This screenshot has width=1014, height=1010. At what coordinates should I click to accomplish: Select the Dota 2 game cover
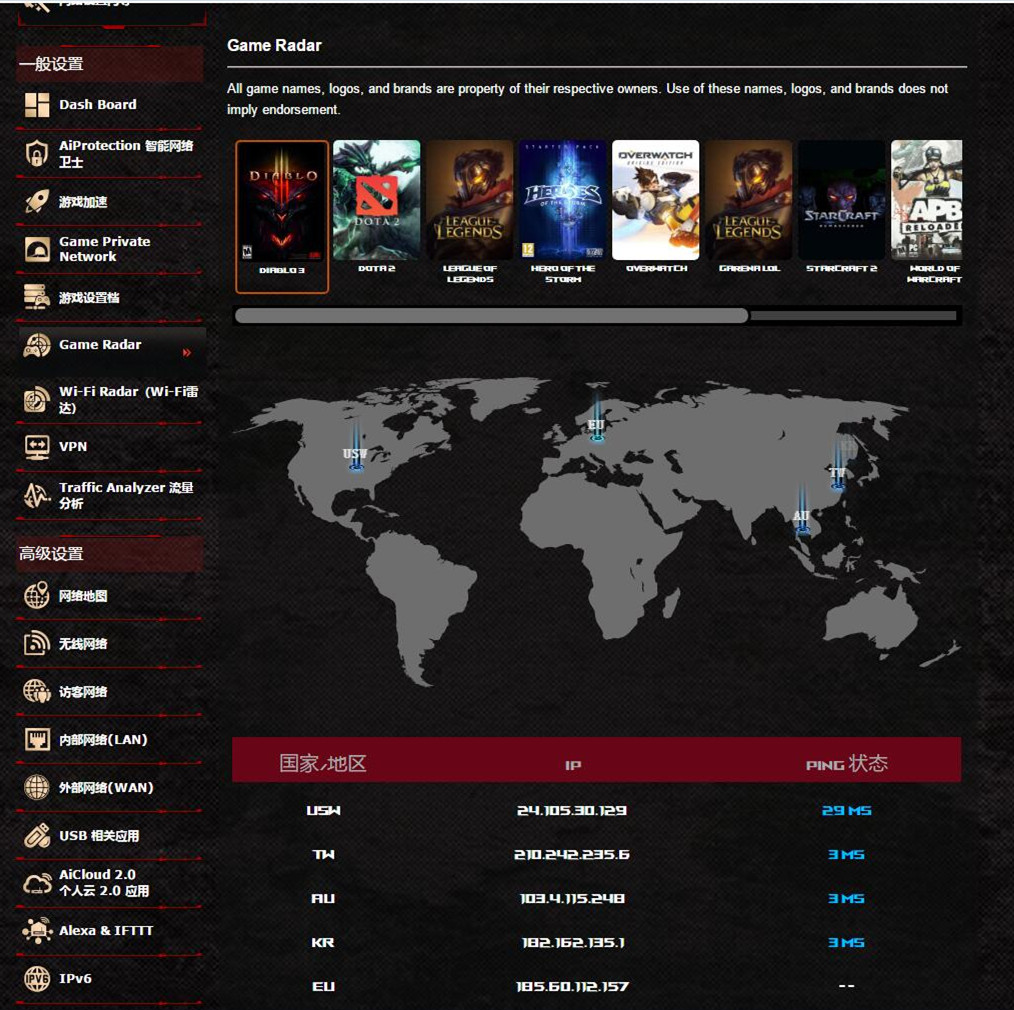[x=376, y=200]
